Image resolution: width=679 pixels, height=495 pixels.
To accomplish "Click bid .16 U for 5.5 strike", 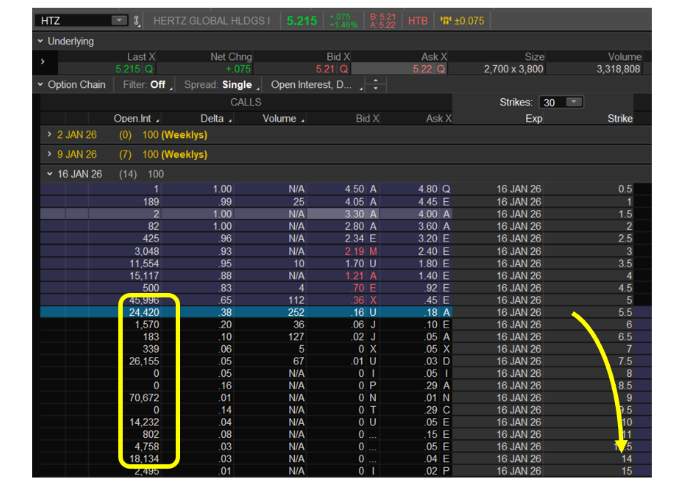I will [364, 312].
